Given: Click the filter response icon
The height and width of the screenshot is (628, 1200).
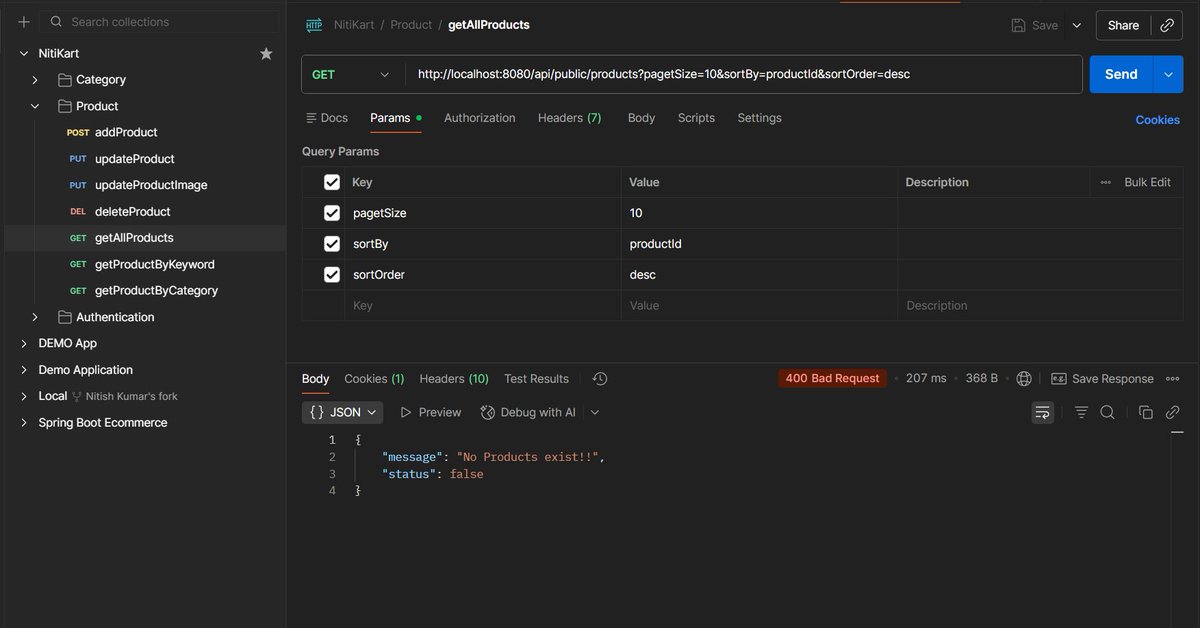Looking at the screenshot, I should [x=1081, y=412].
